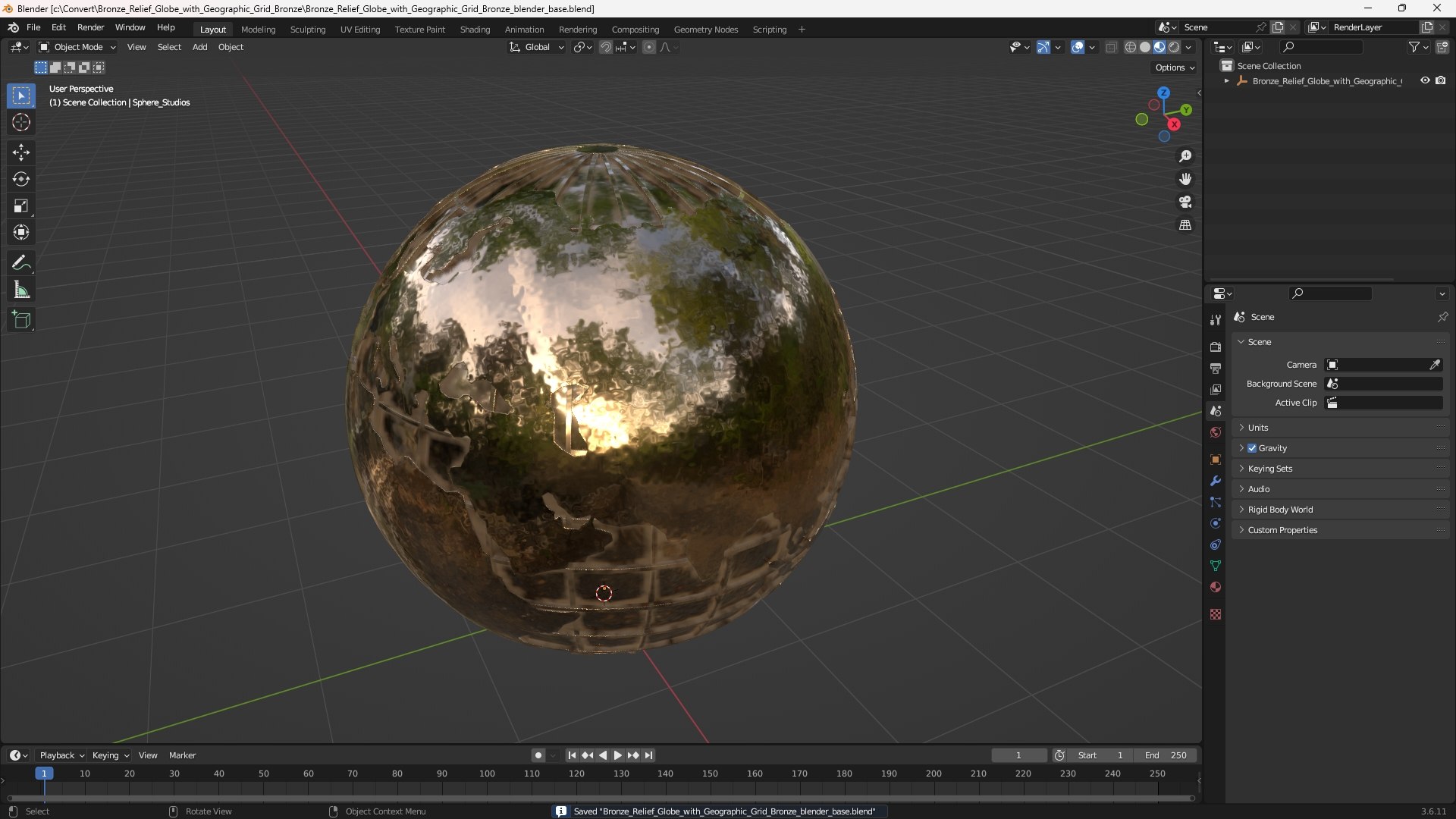Open the Texture checkerboard properties tab
This screenshot has width=1456, height=819.
[x=1216, y=614]
